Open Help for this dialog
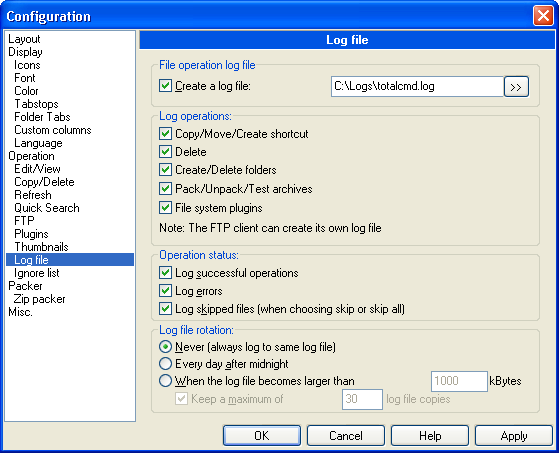Screen dimensions: 559x453 click(x=430, y=436)
